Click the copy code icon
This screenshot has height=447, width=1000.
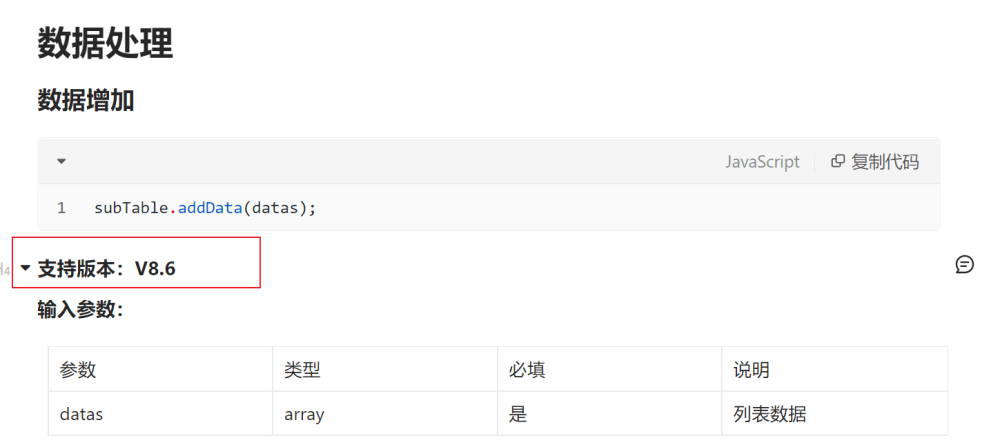838,162
